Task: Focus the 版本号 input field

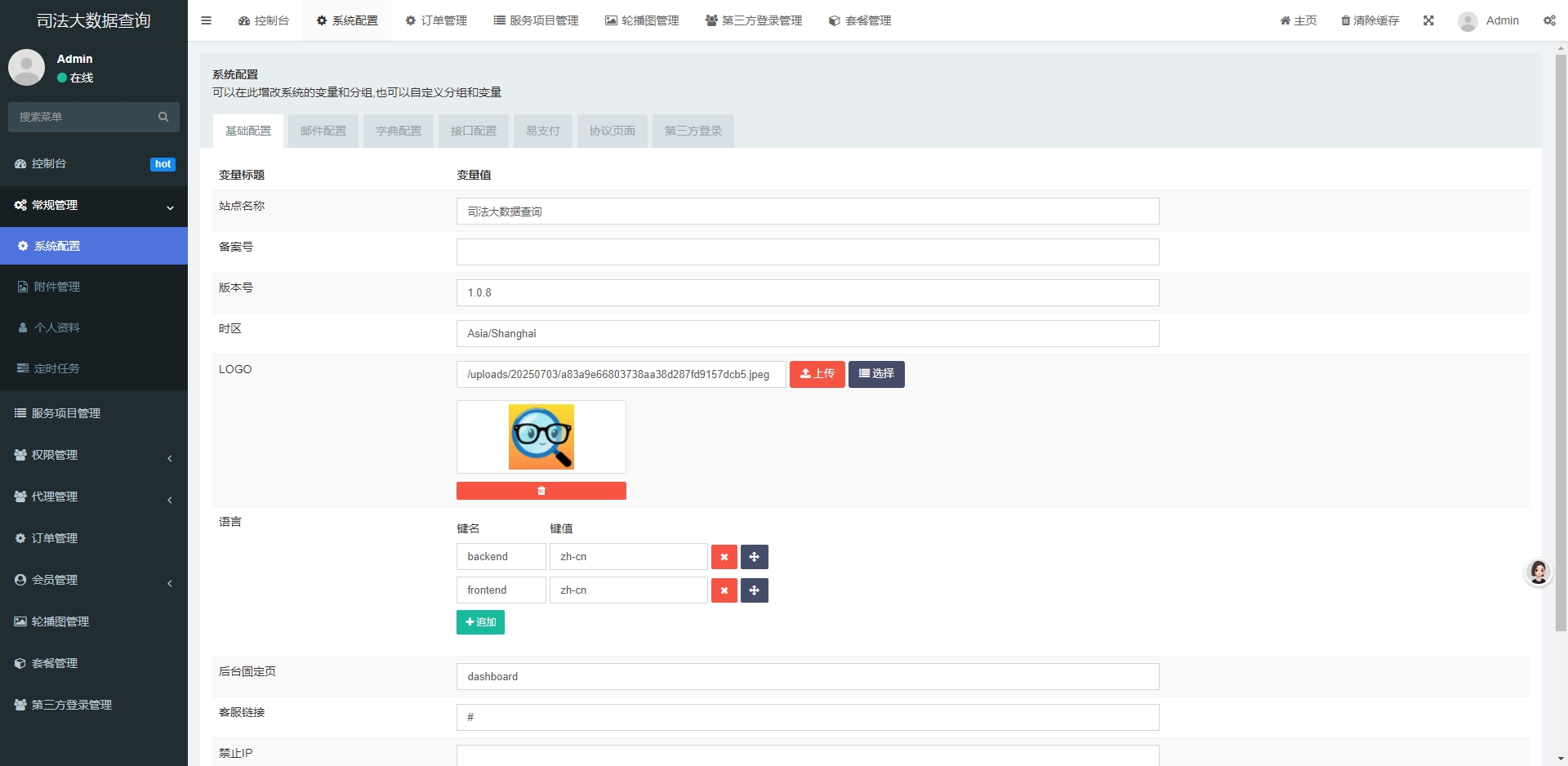Action: click(x=808, y=293)
